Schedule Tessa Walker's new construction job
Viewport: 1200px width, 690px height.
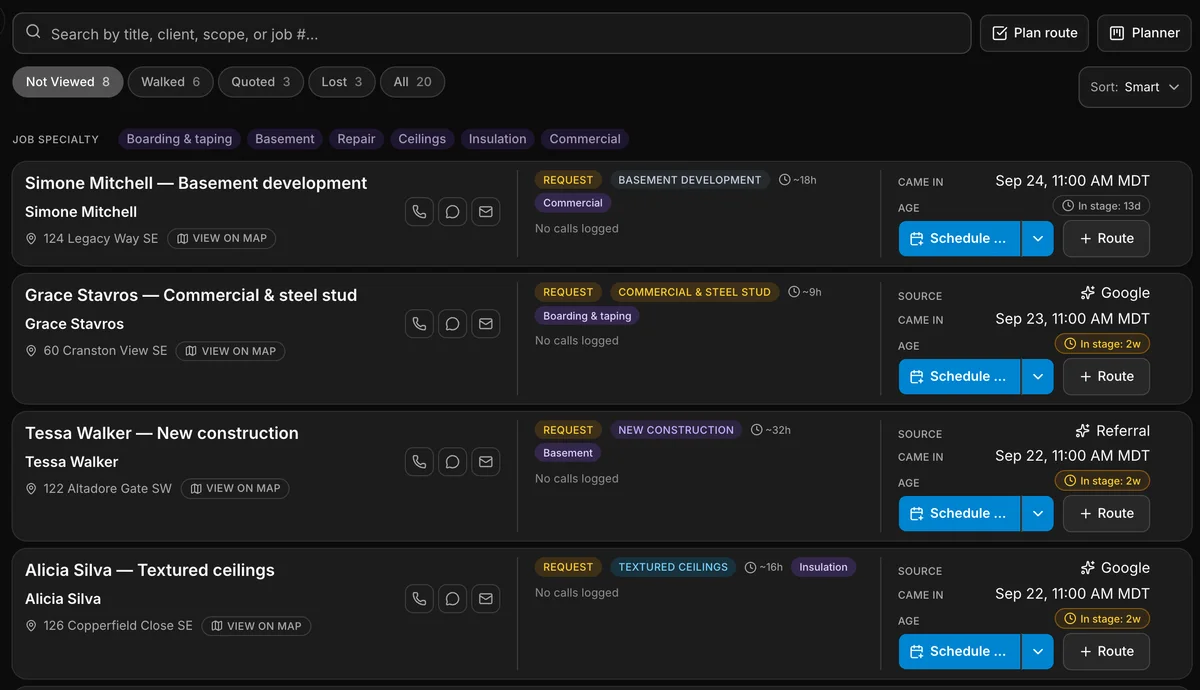tap(959, 514)
